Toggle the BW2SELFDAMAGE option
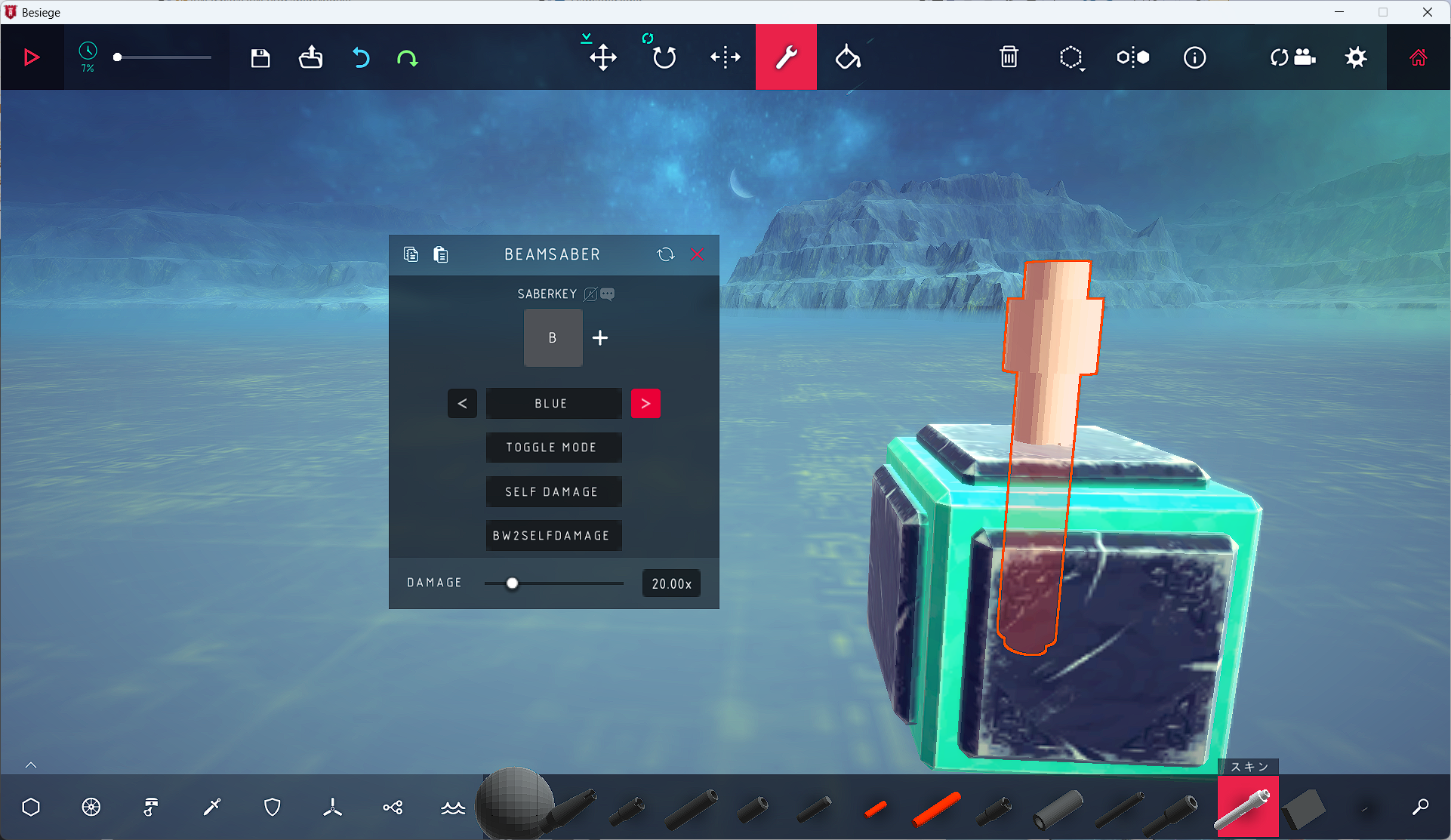The image size is (1451, 840). [x=553, y=535]
